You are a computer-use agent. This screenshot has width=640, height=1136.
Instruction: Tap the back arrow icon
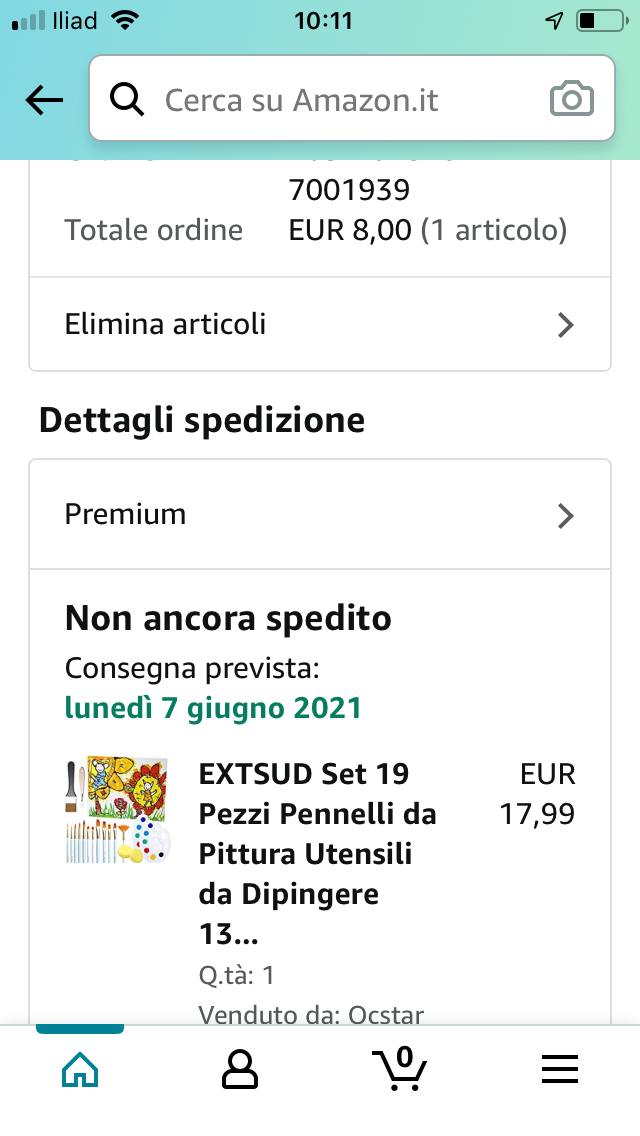pos(44,100)
